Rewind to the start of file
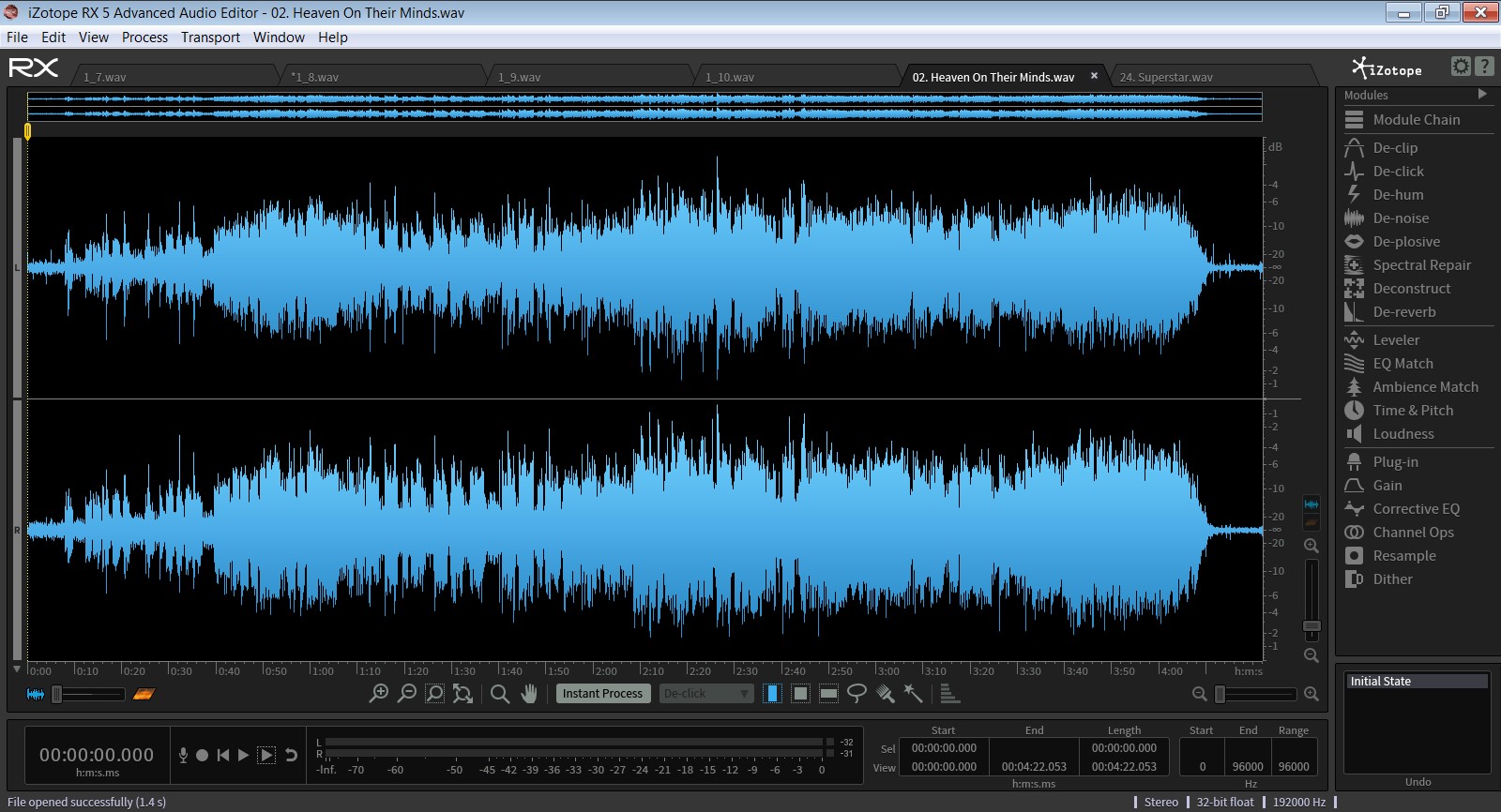 [223, 755]
